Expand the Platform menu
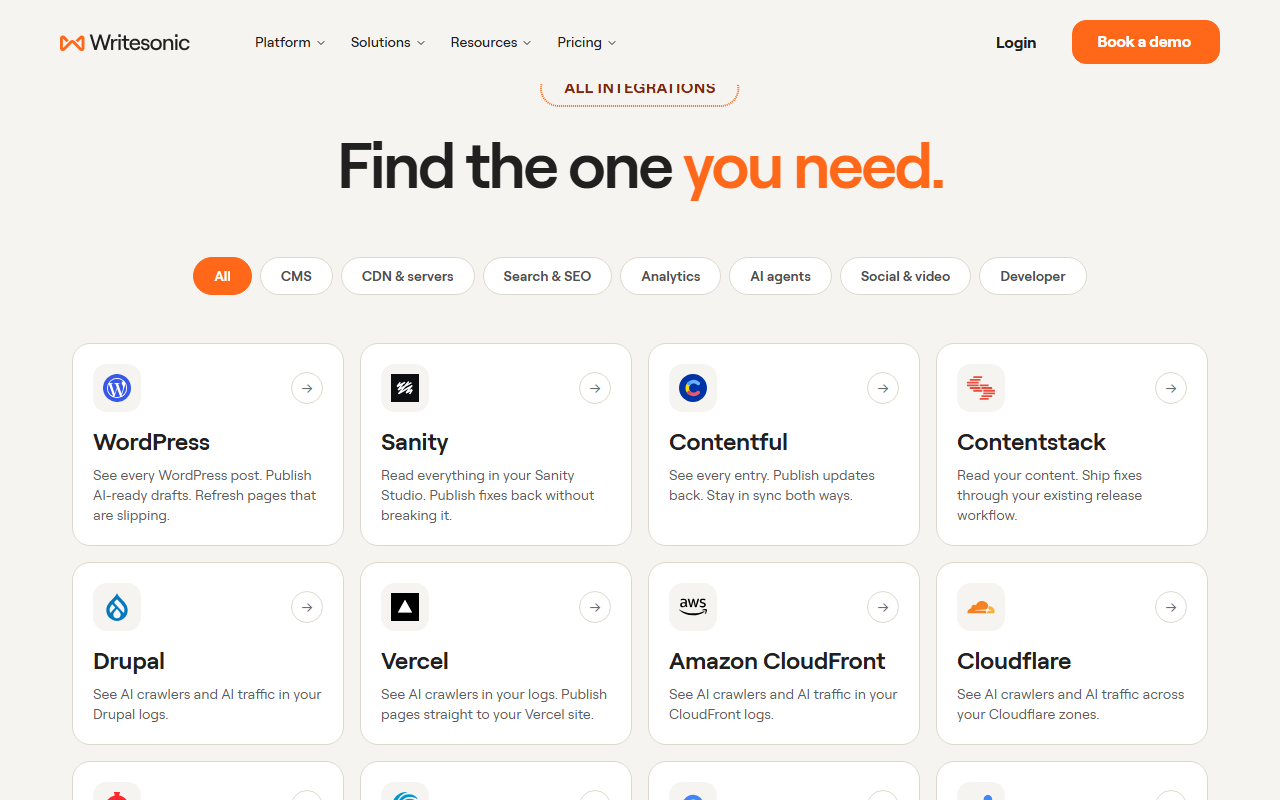This screenshot has width=1280, height=800. [290, 42]
